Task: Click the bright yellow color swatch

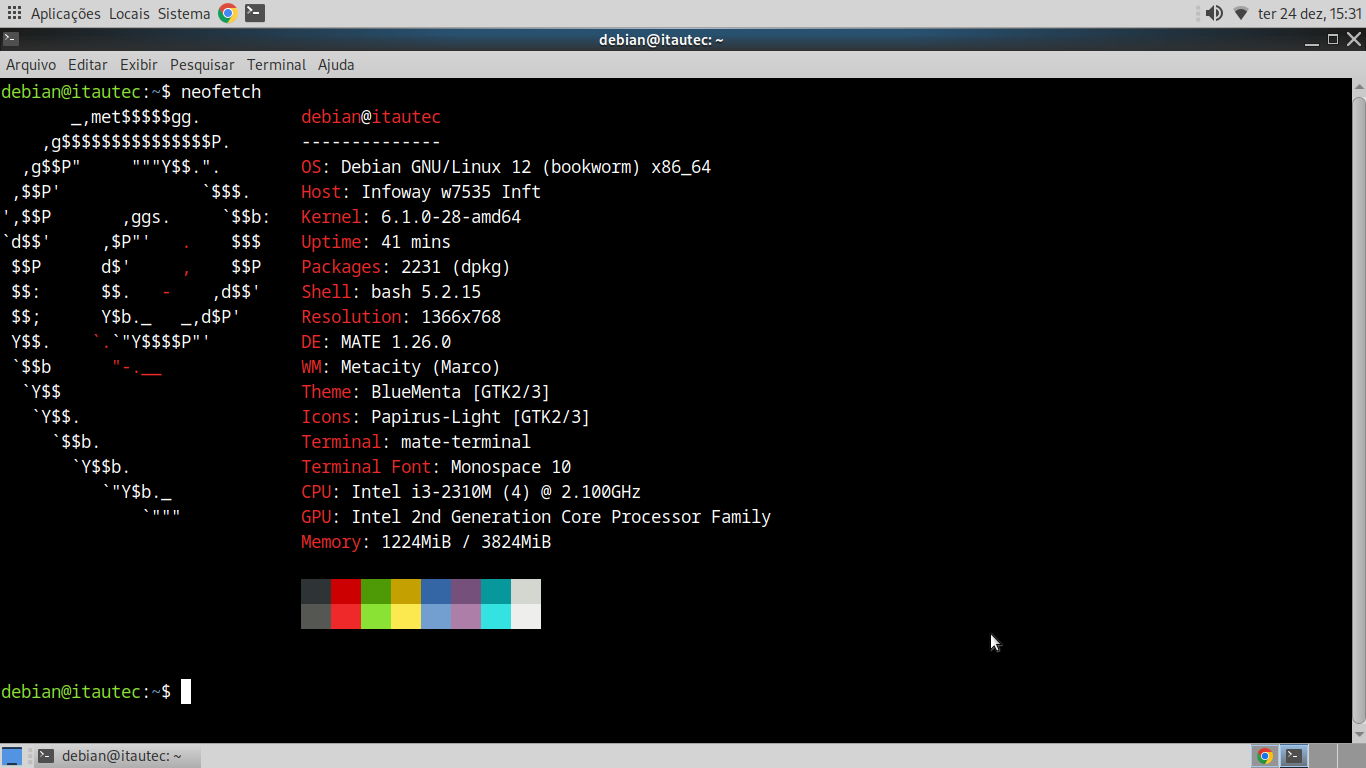Action: pyautogui.click(x=406, y=616)
